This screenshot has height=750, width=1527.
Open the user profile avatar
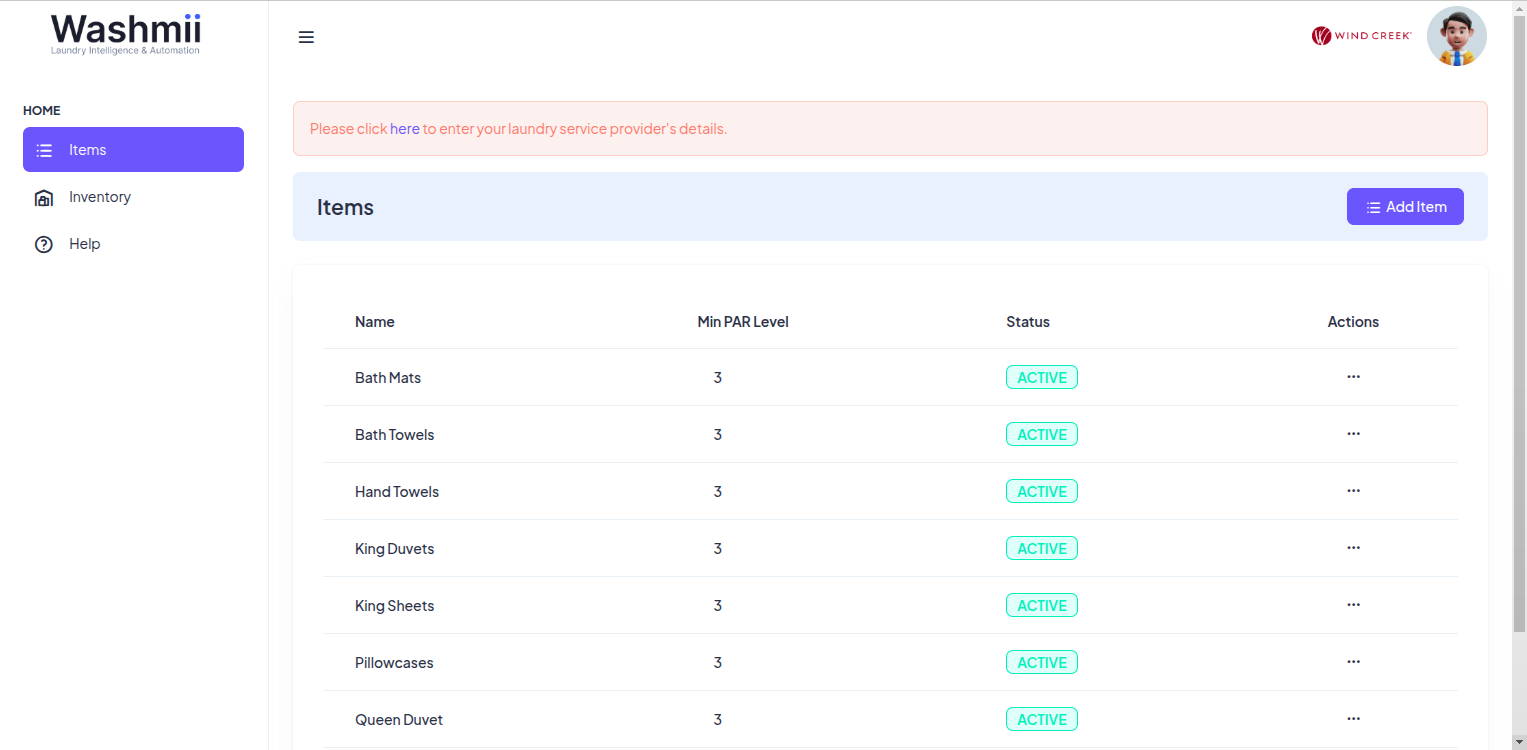pos(1456,36)
